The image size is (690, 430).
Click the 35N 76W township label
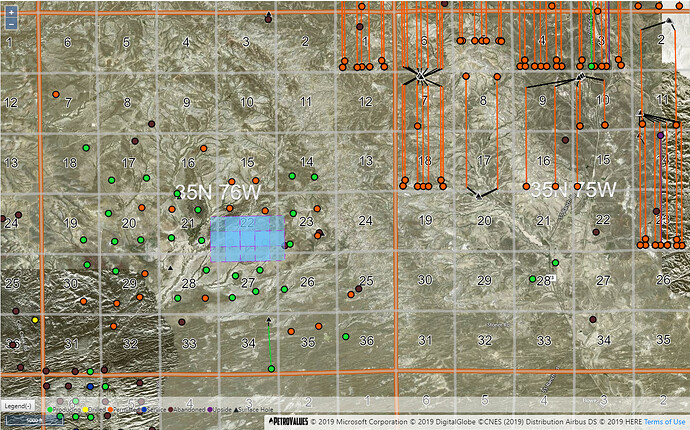click(218, 192)
